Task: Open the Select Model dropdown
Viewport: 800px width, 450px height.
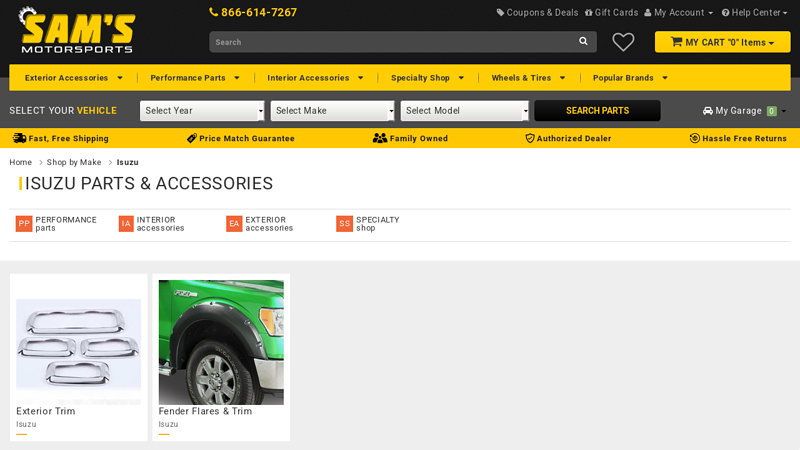Action: click(465, 111)
